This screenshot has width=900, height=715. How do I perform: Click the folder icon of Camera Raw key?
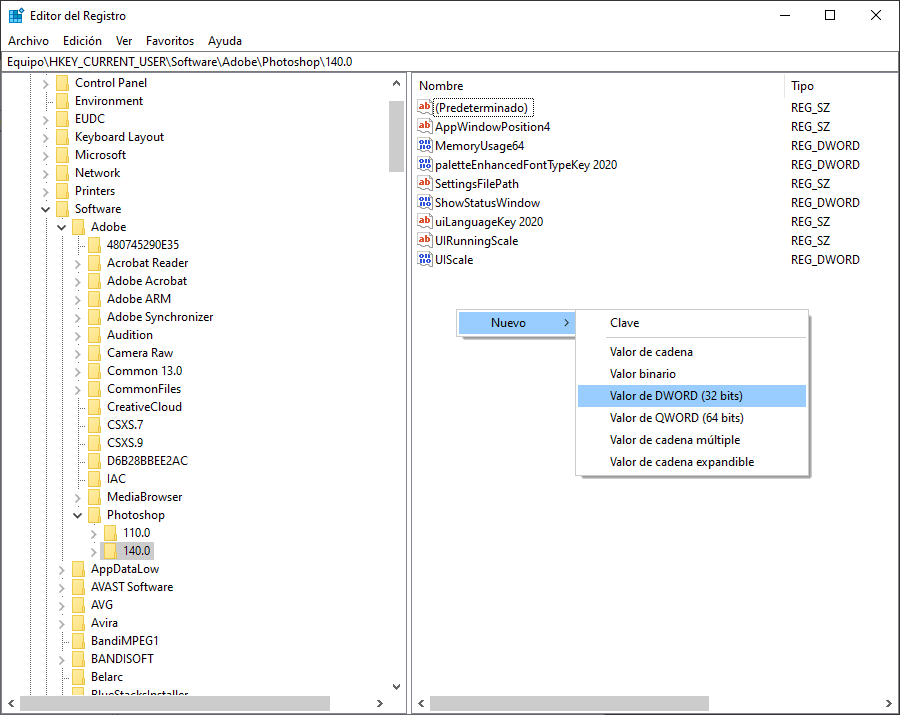pos(95,353)
